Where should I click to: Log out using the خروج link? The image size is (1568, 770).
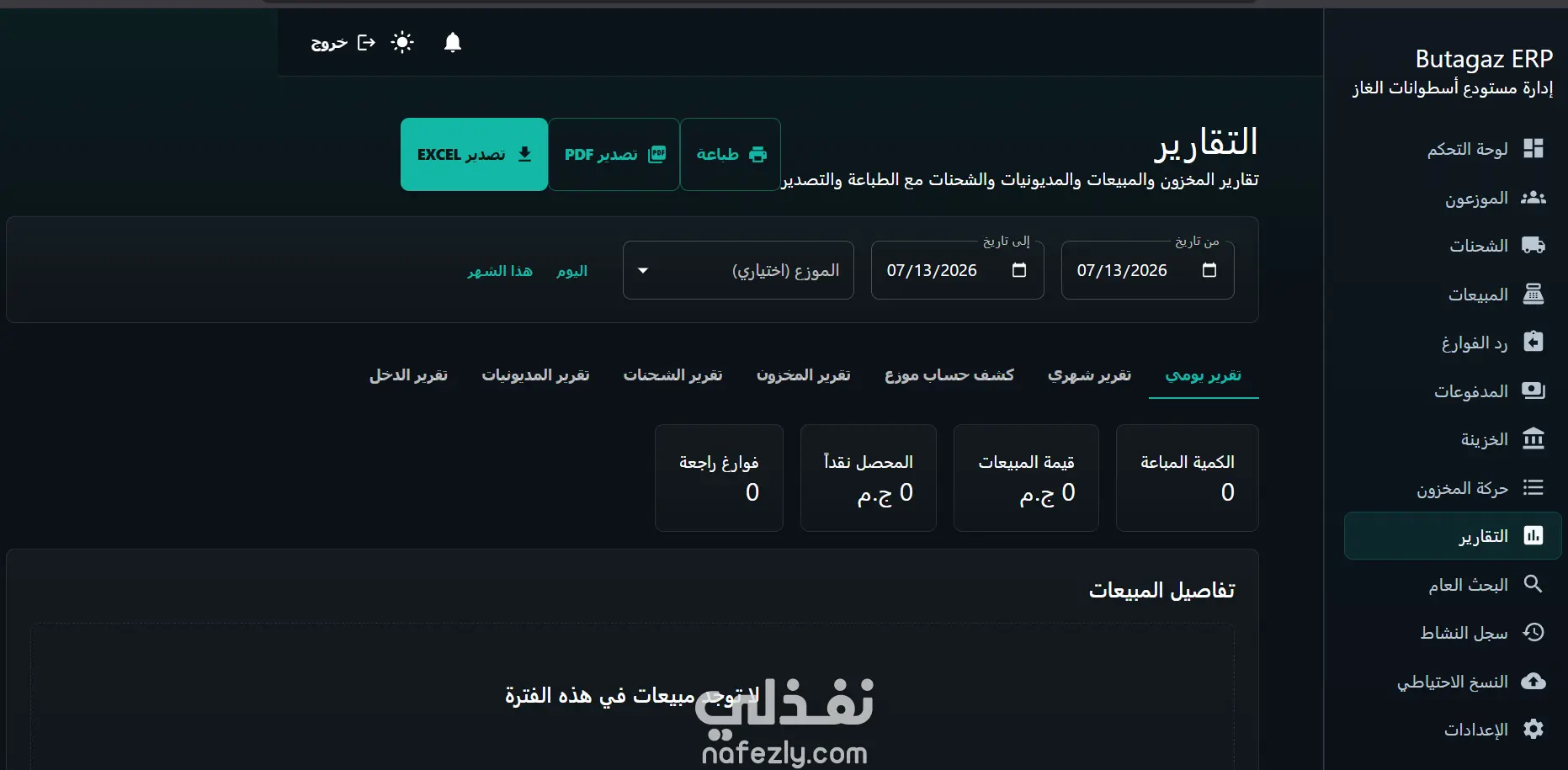(x=329, y=43)
